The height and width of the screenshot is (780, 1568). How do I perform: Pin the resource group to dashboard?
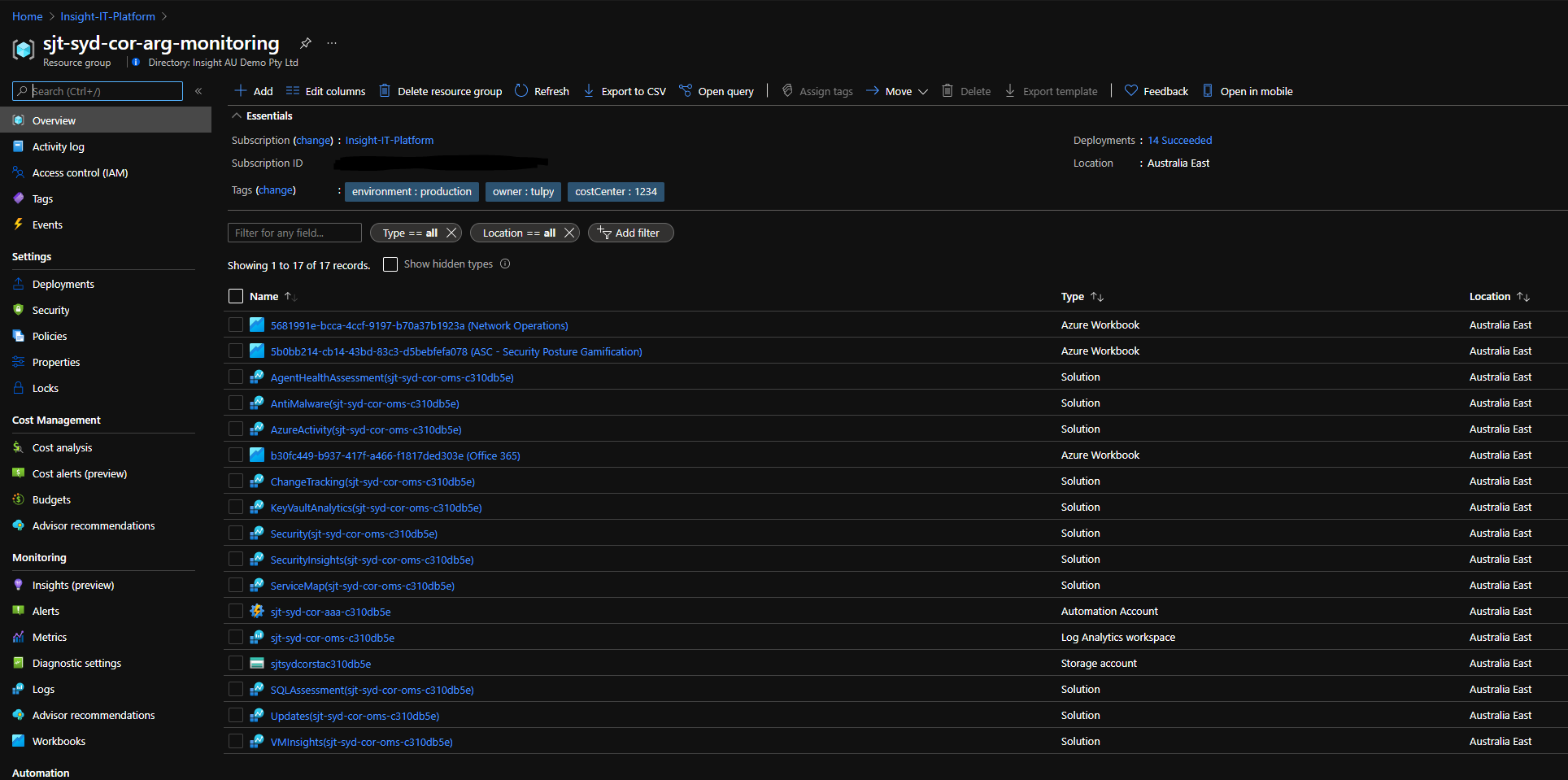(x=306, y=43)
